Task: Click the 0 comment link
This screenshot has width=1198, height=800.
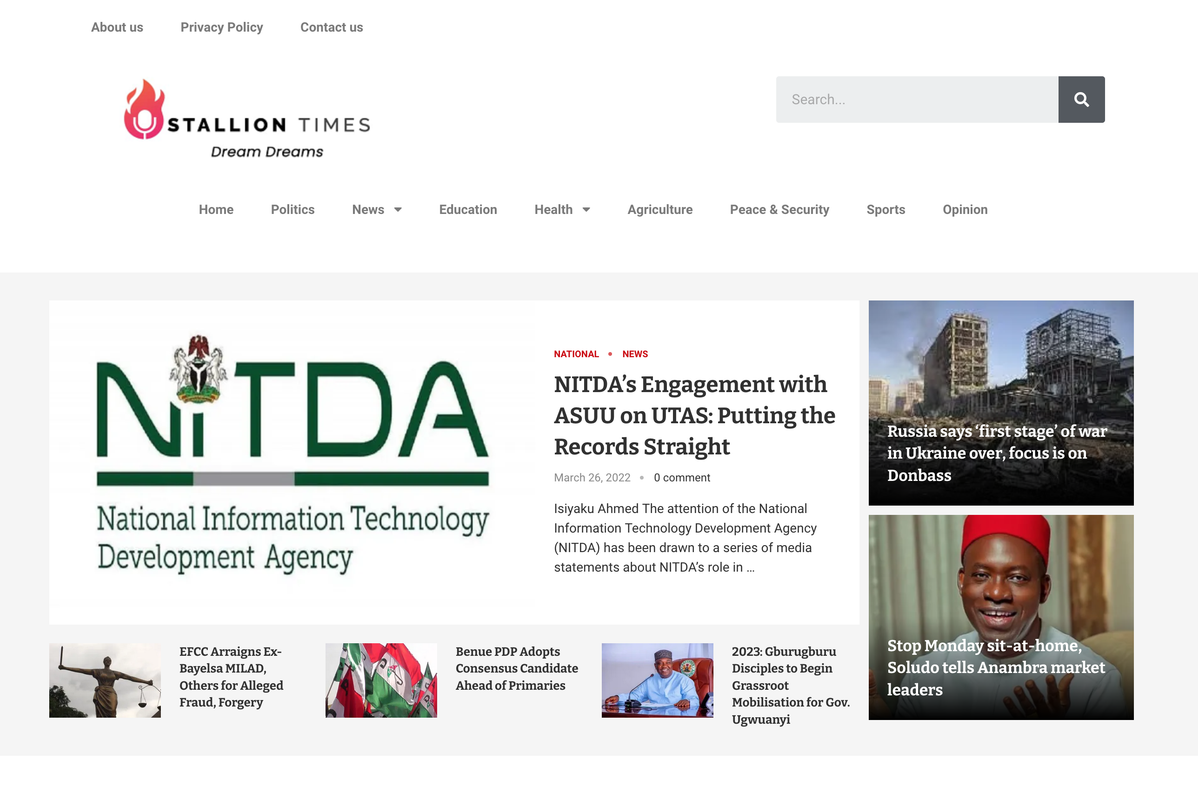Action: (x=682, y=478)
